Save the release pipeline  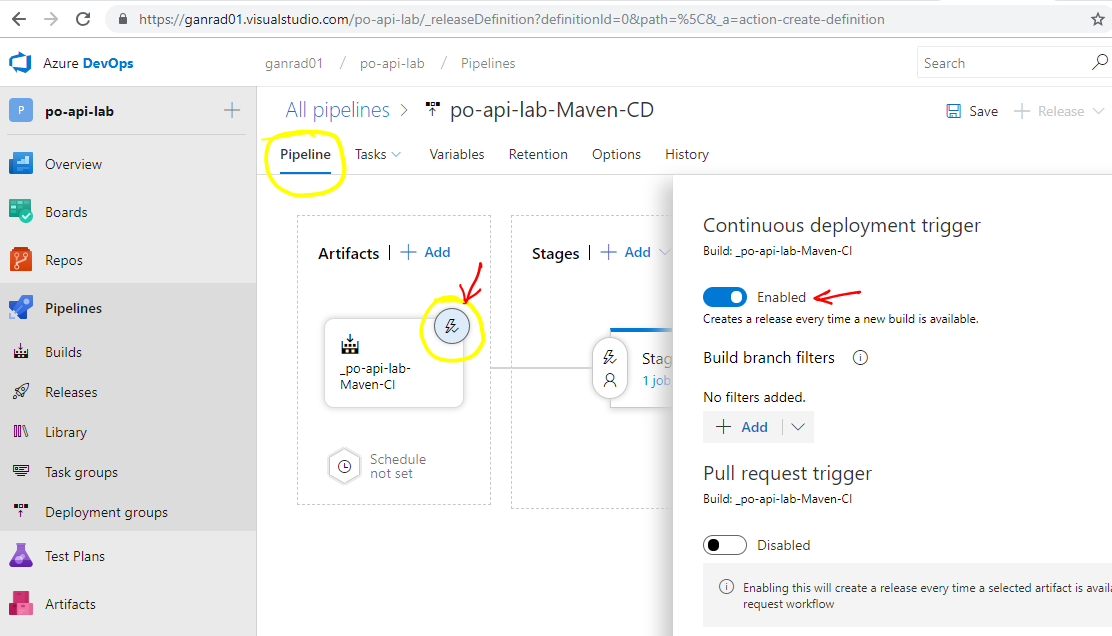click(x=972, y=111)
